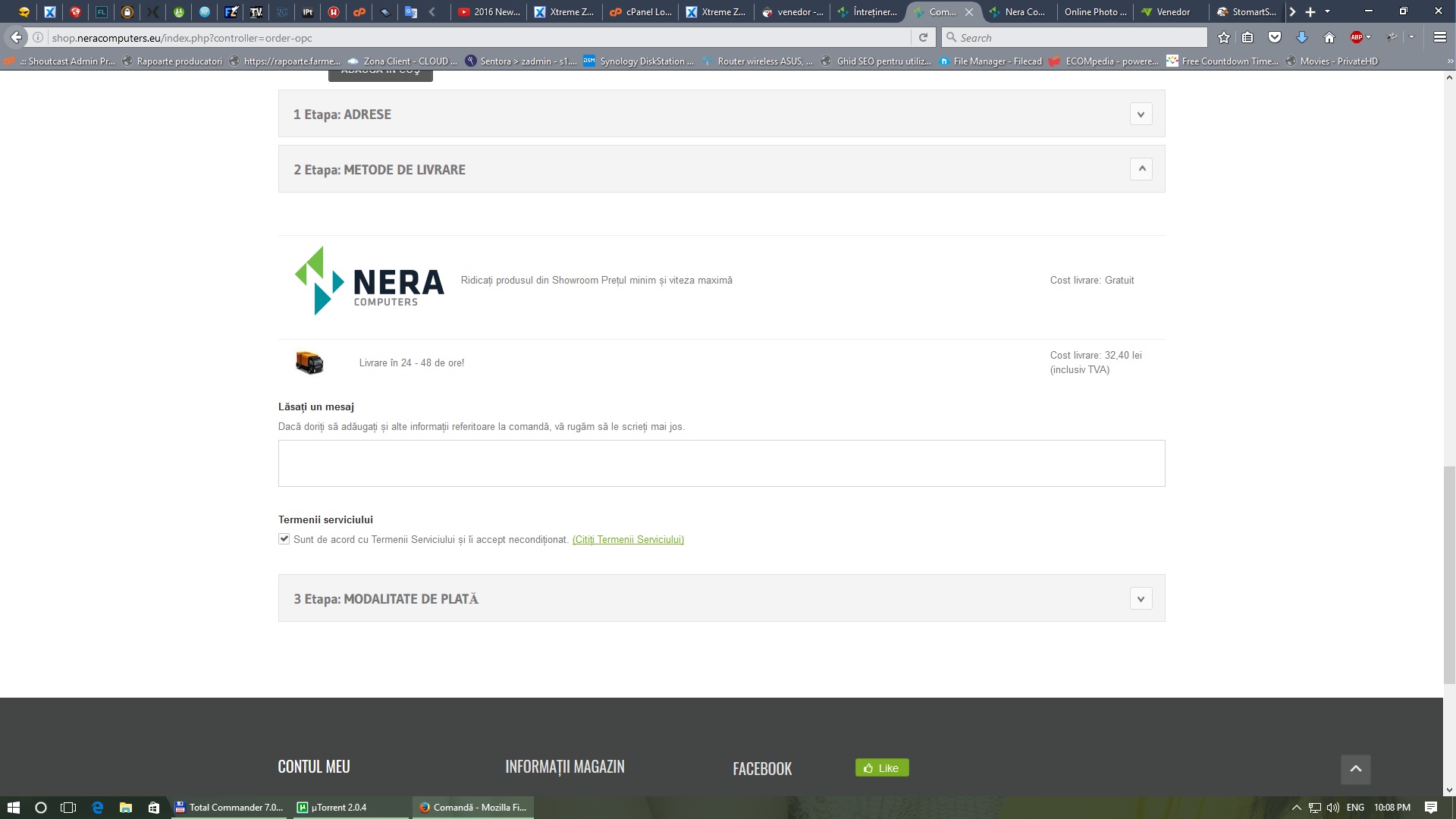Screen dimensions: 1456x819
Task: Collapse the 2 Etapa: METODE DE LIVRARE section
Action: pos(1141,169)
